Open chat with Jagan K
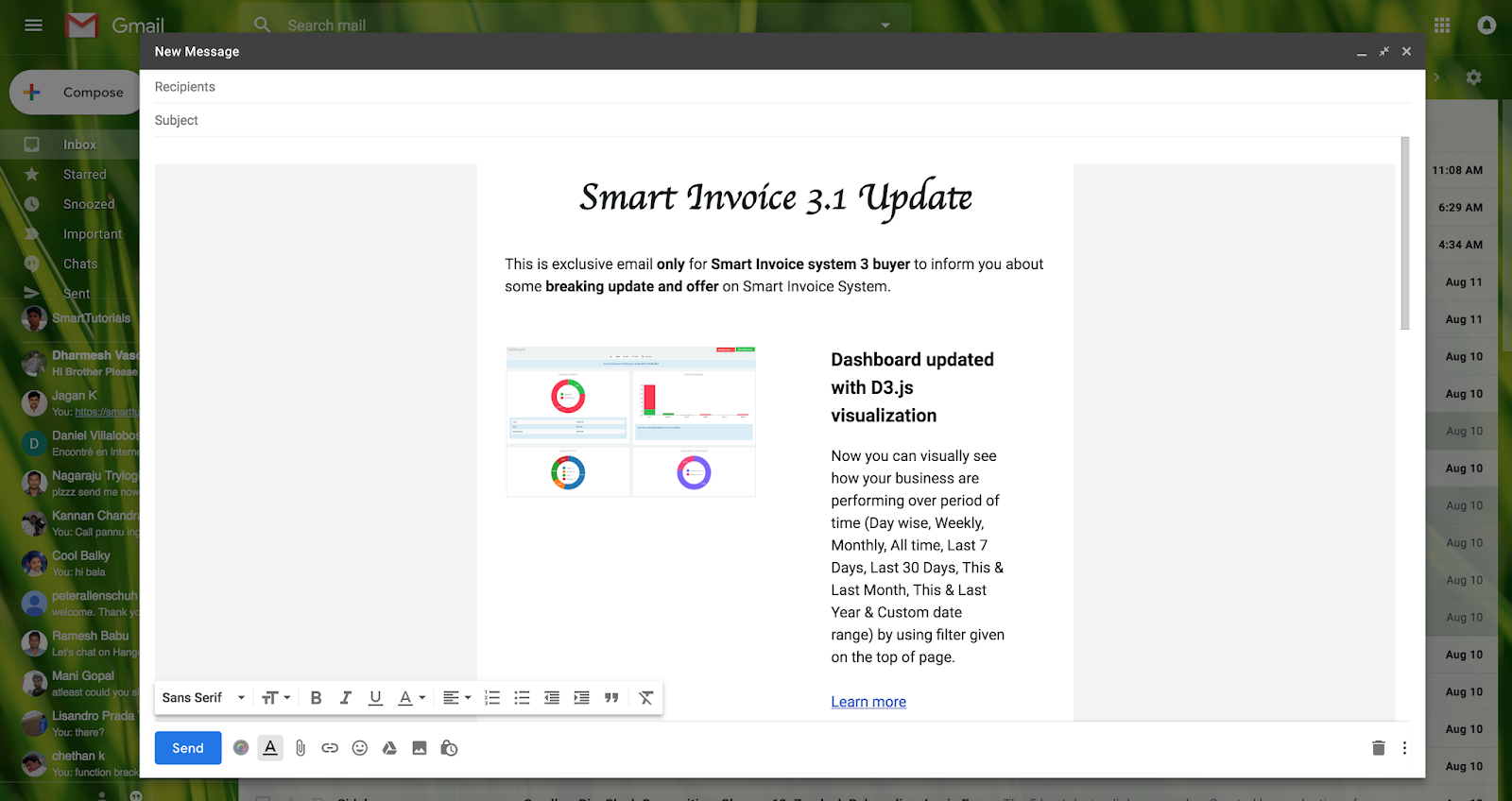Image resolution: width=1512 pixels, height=801 pixels. 80,403
